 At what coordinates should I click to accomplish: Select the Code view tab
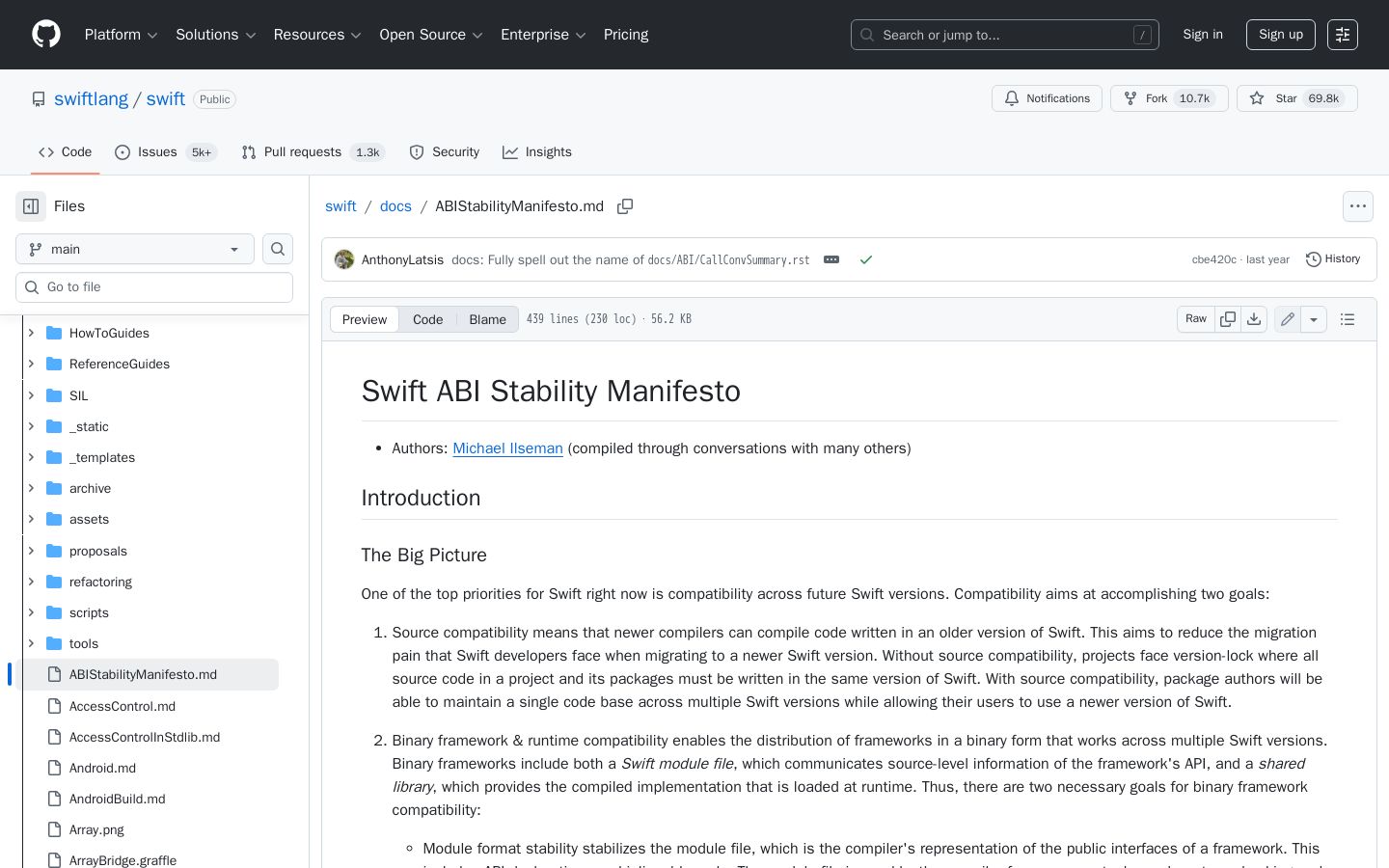[x=427, y=319]
